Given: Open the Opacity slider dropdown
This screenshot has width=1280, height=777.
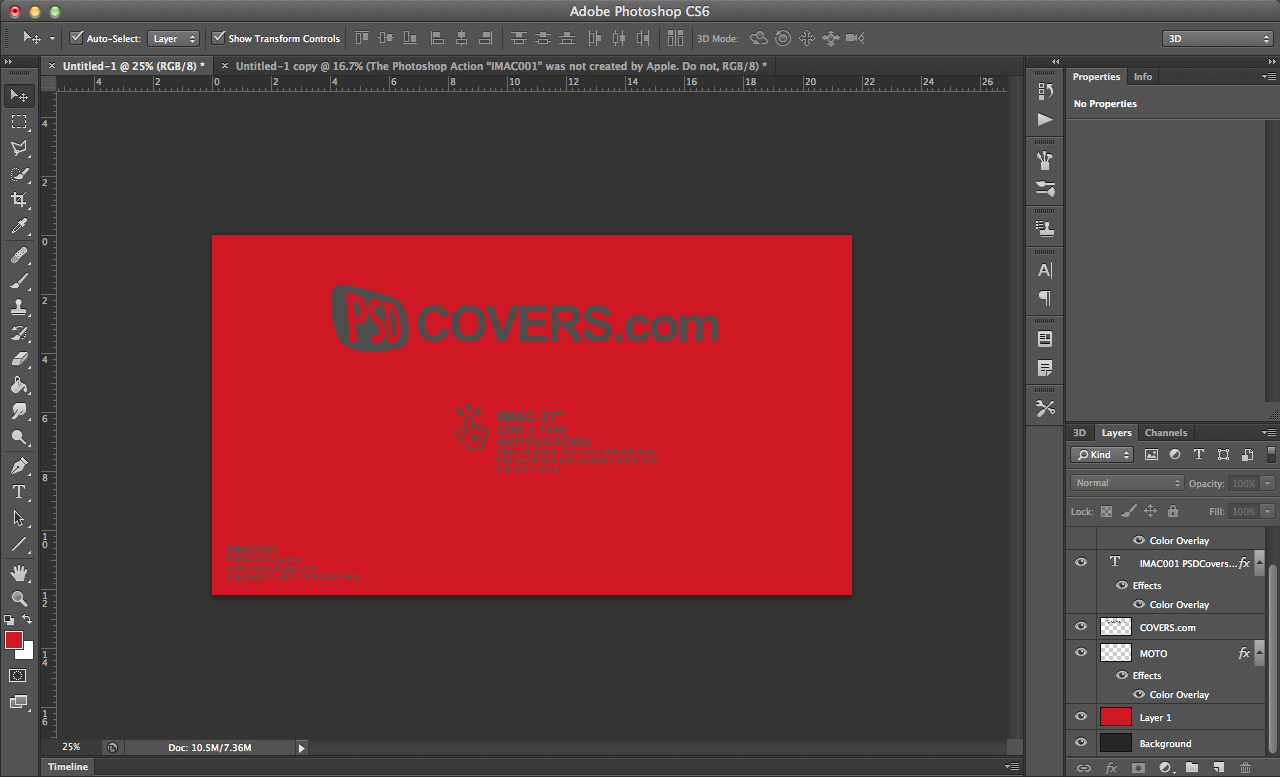Looking at the screenshot, I should tap(1268, 483).
